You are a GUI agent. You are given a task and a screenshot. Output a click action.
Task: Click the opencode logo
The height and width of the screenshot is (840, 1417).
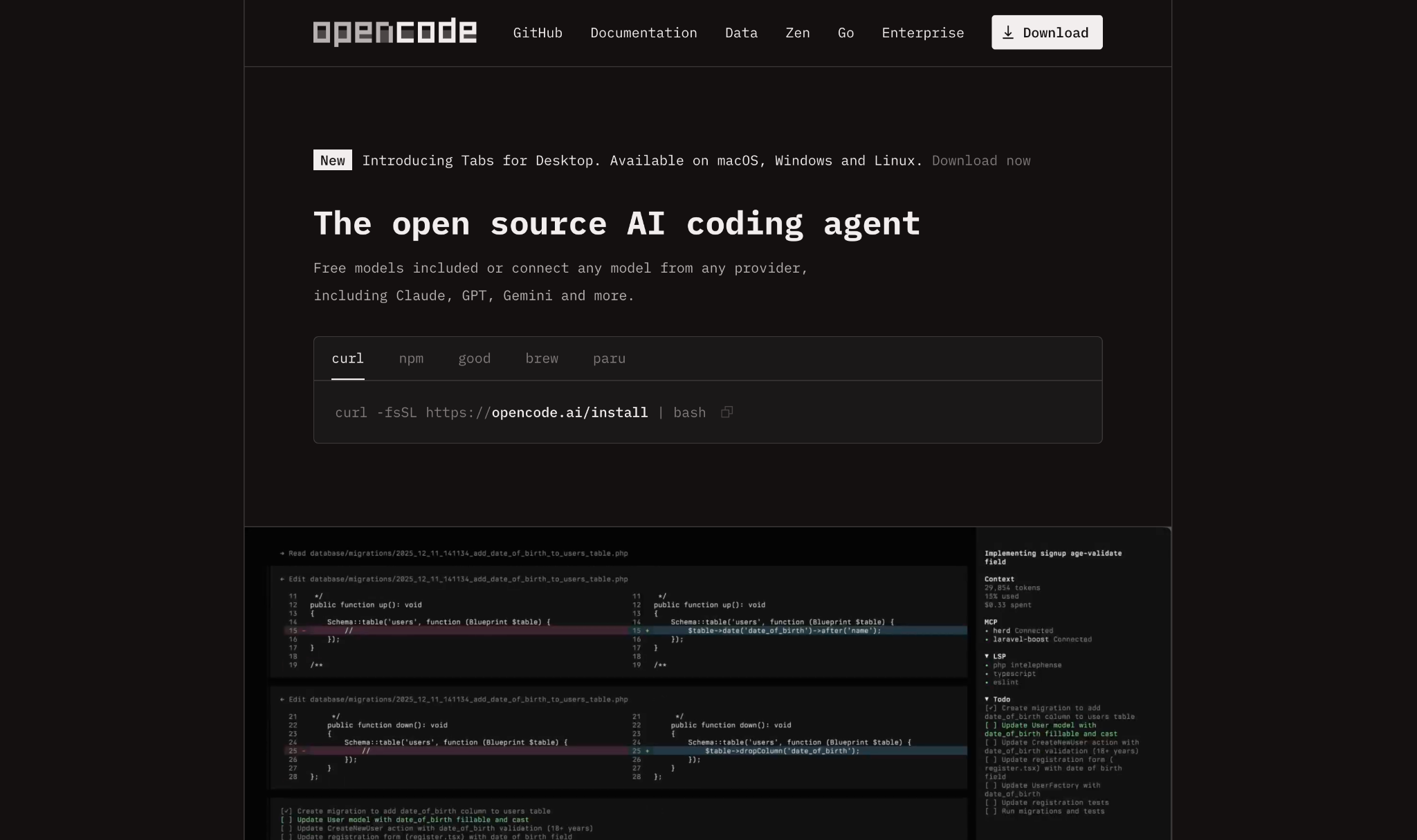pyautogui.click(x=394, y=32)
